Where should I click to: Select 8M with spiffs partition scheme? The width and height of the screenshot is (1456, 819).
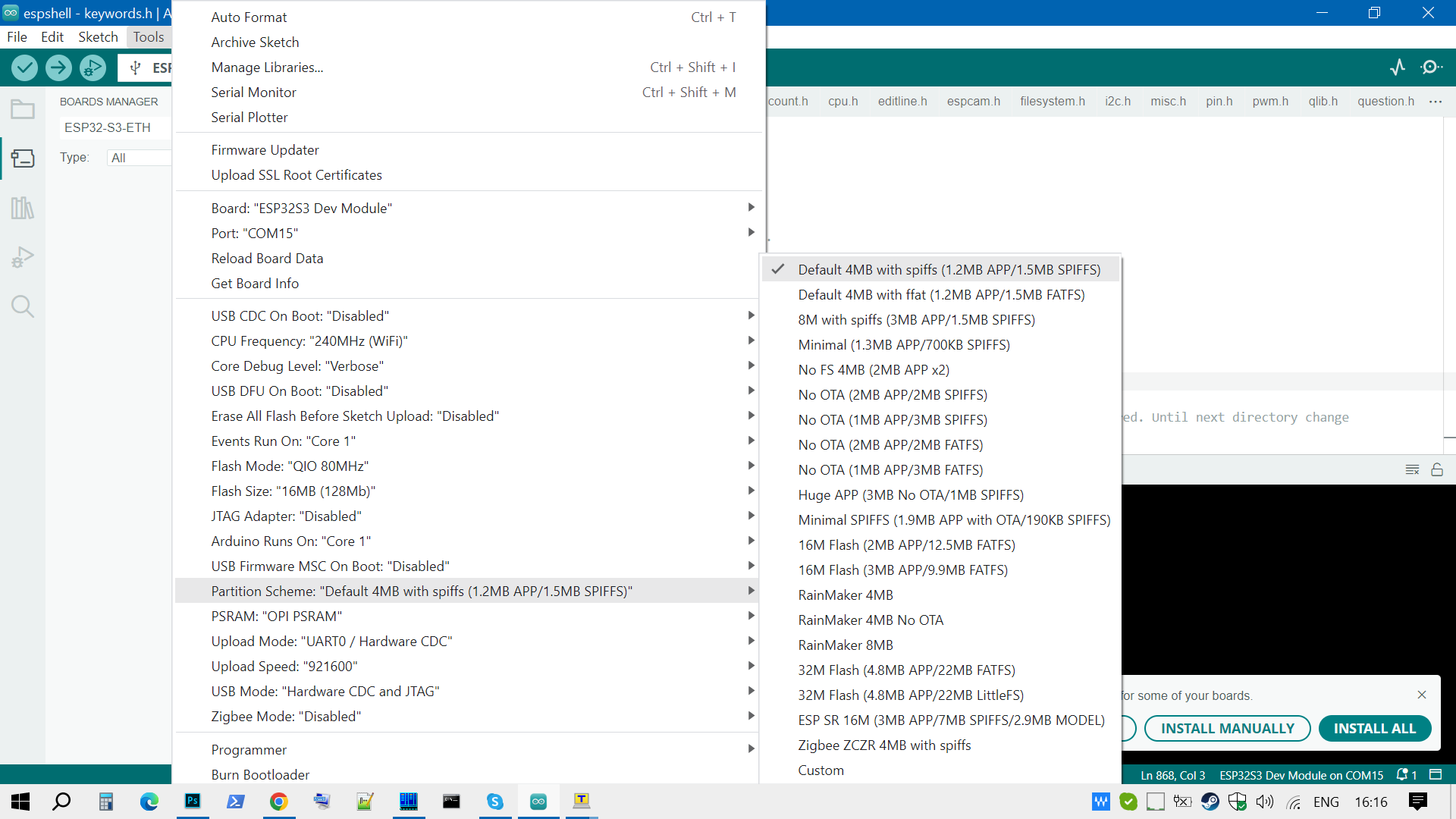click(940, 320)
